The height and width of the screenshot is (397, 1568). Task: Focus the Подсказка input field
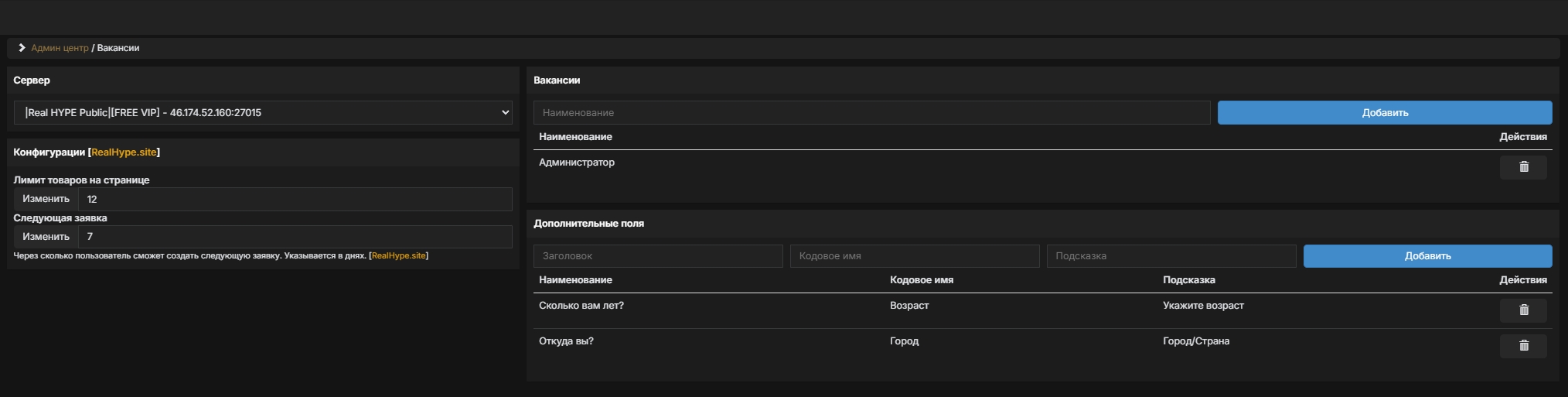[x=1171, y=256]
